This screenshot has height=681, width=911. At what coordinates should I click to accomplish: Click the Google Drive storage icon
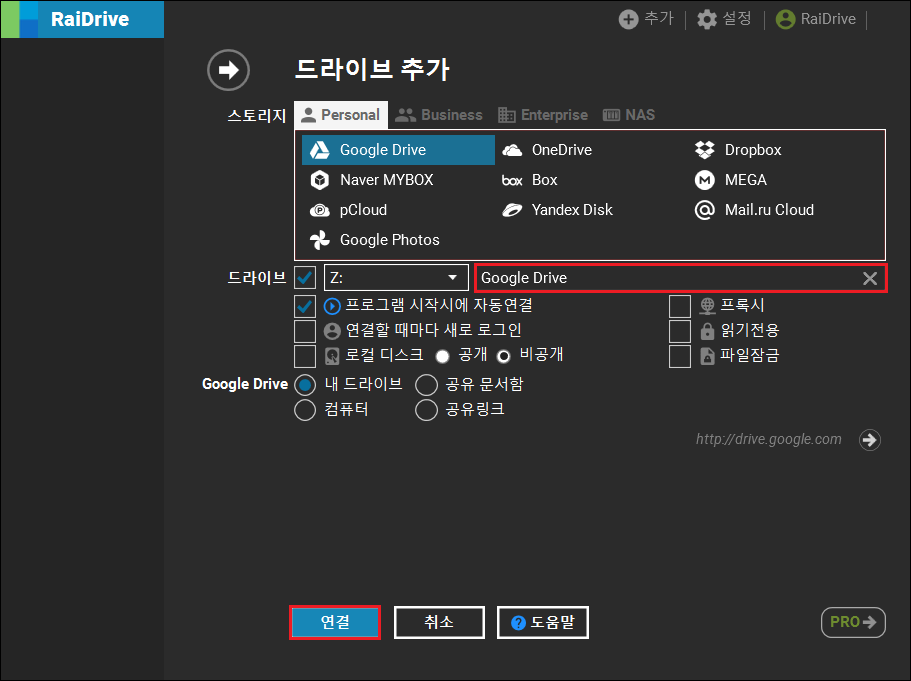(x=320, y=150)
